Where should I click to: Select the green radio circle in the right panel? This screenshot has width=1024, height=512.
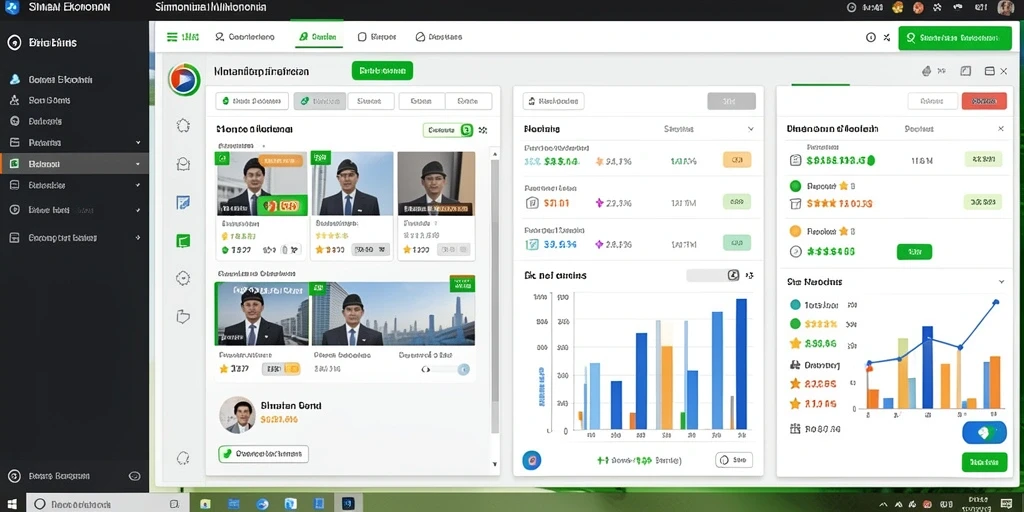795,186
